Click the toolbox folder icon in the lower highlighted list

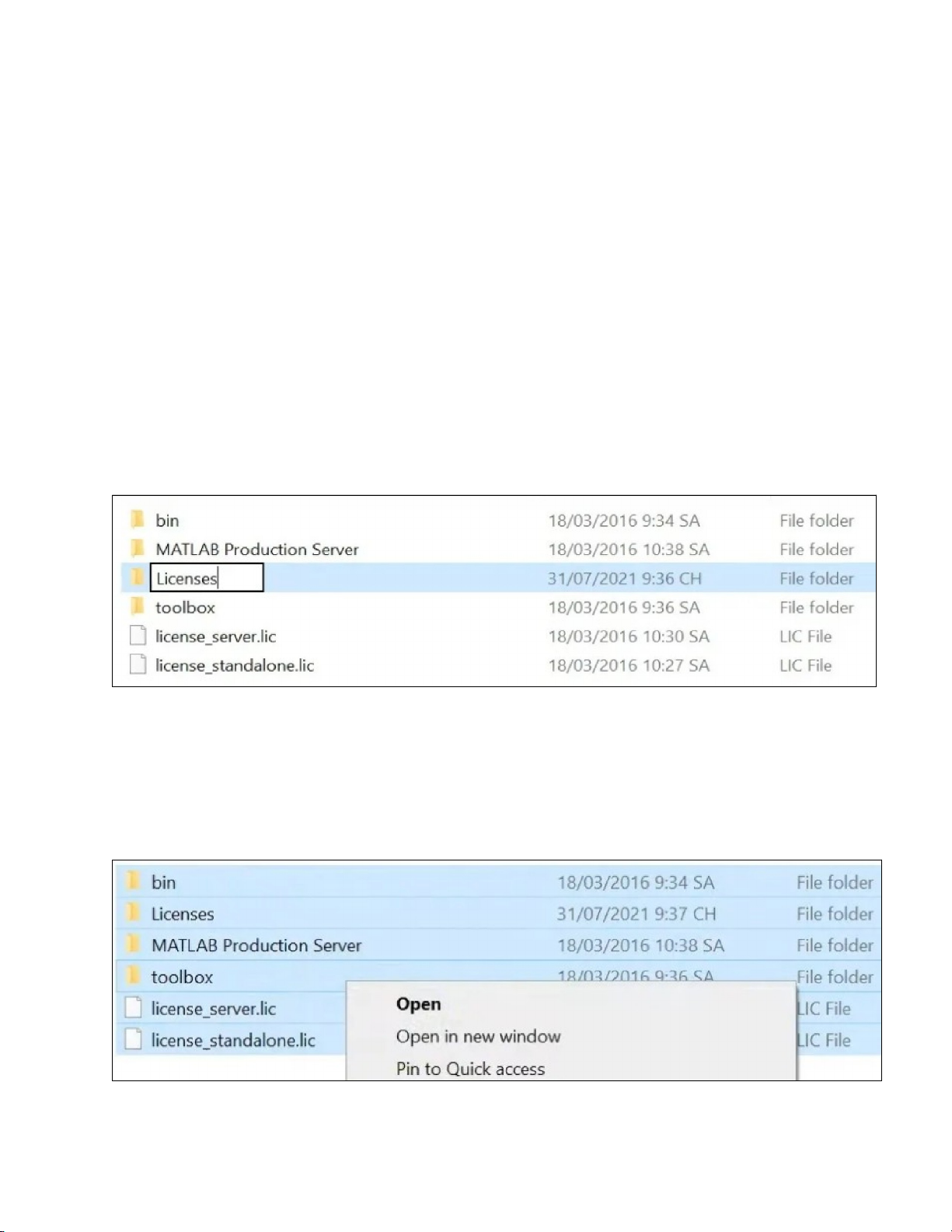(134, 976)
